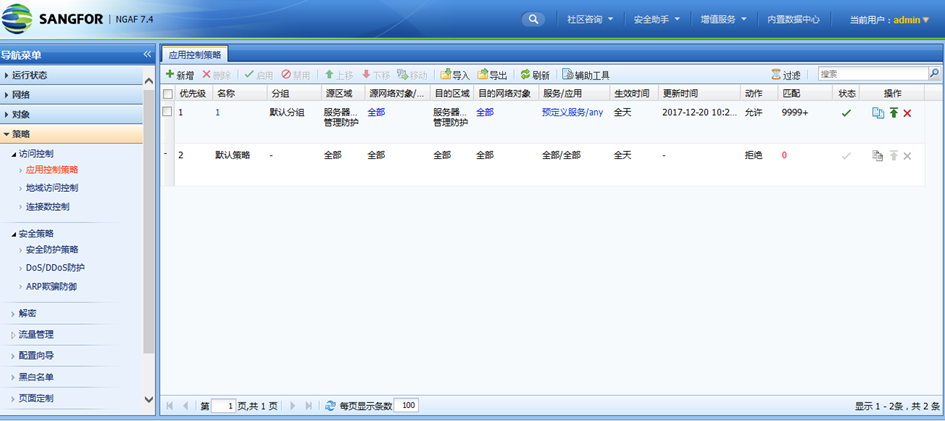This screenshot has width=945, height=421.
Task: Click the 每页显示条数 rows-per-page field
Action: (x=406, y=405)
